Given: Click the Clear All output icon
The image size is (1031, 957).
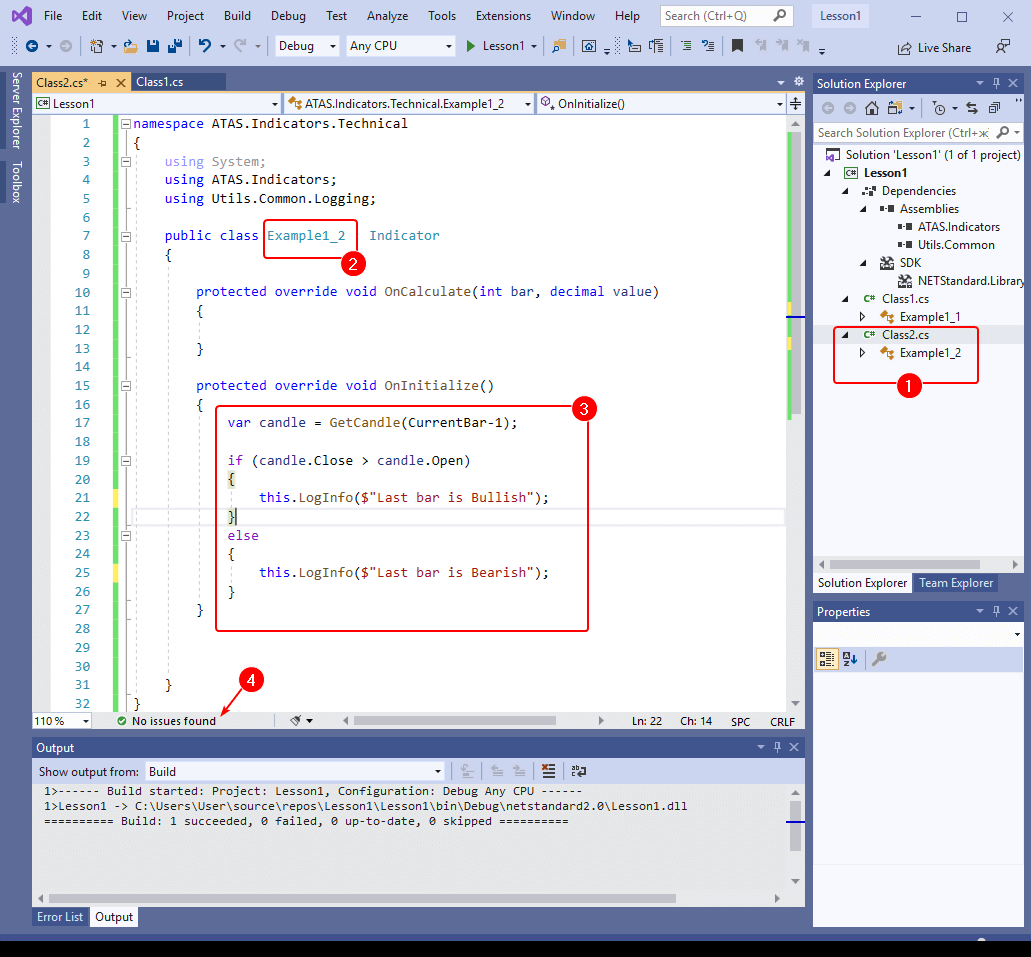Looking at the screenshot, I should (548, 771).
